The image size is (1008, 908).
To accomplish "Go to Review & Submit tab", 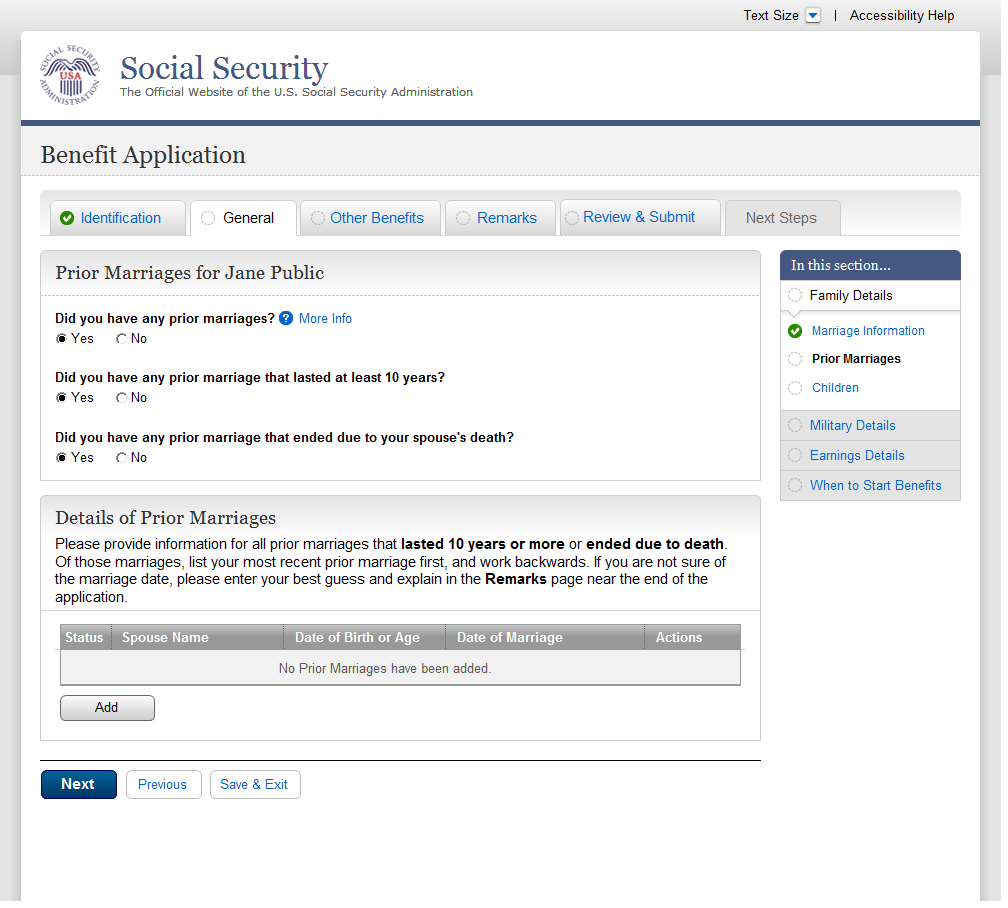I will tap(638, 218).
